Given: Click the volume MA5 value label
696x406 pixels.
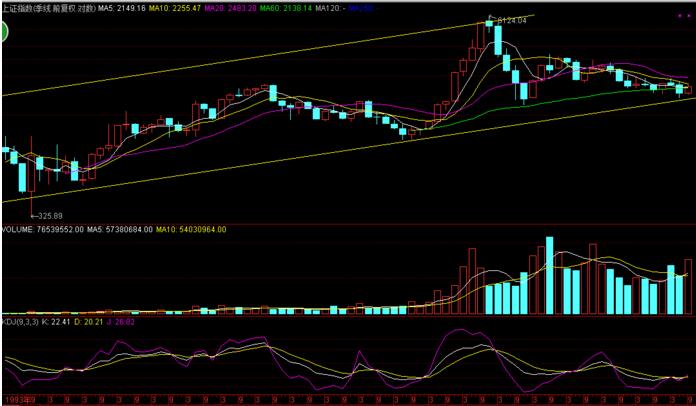Looking at the screenshot, I should pyautogui.click(x=120, y=229).
